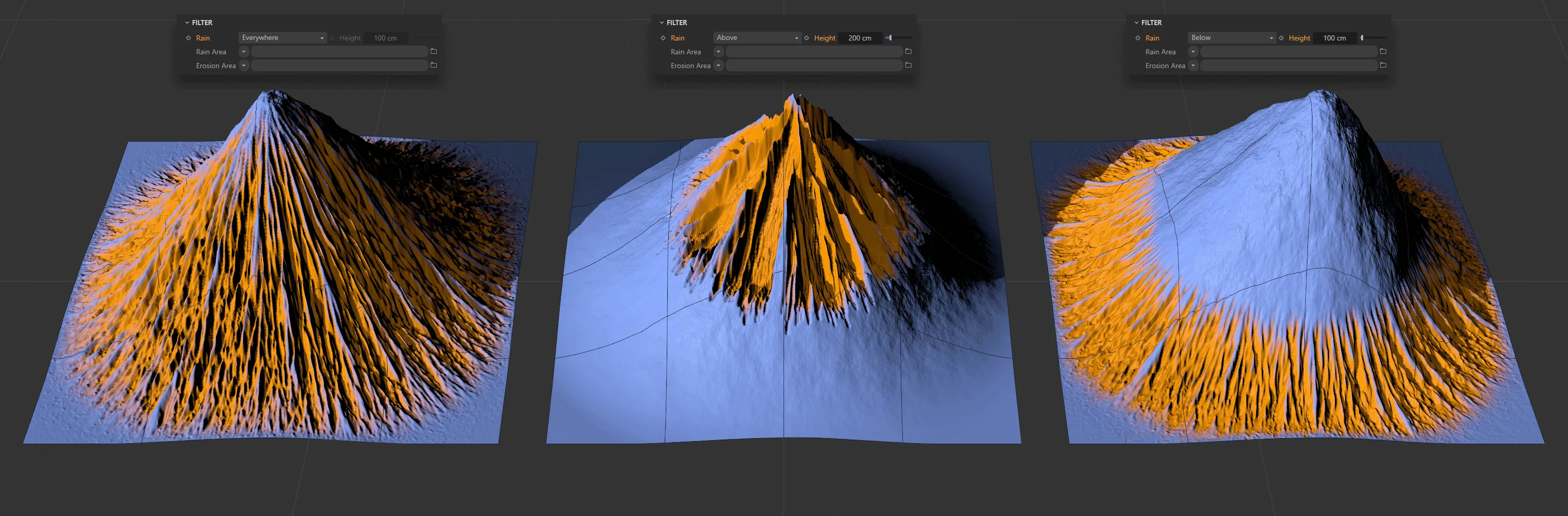The width and height of the screenshot is (1568, 516).
Task: Click the orange Height label beside 200 cm
Action: (x=825, y=38)
